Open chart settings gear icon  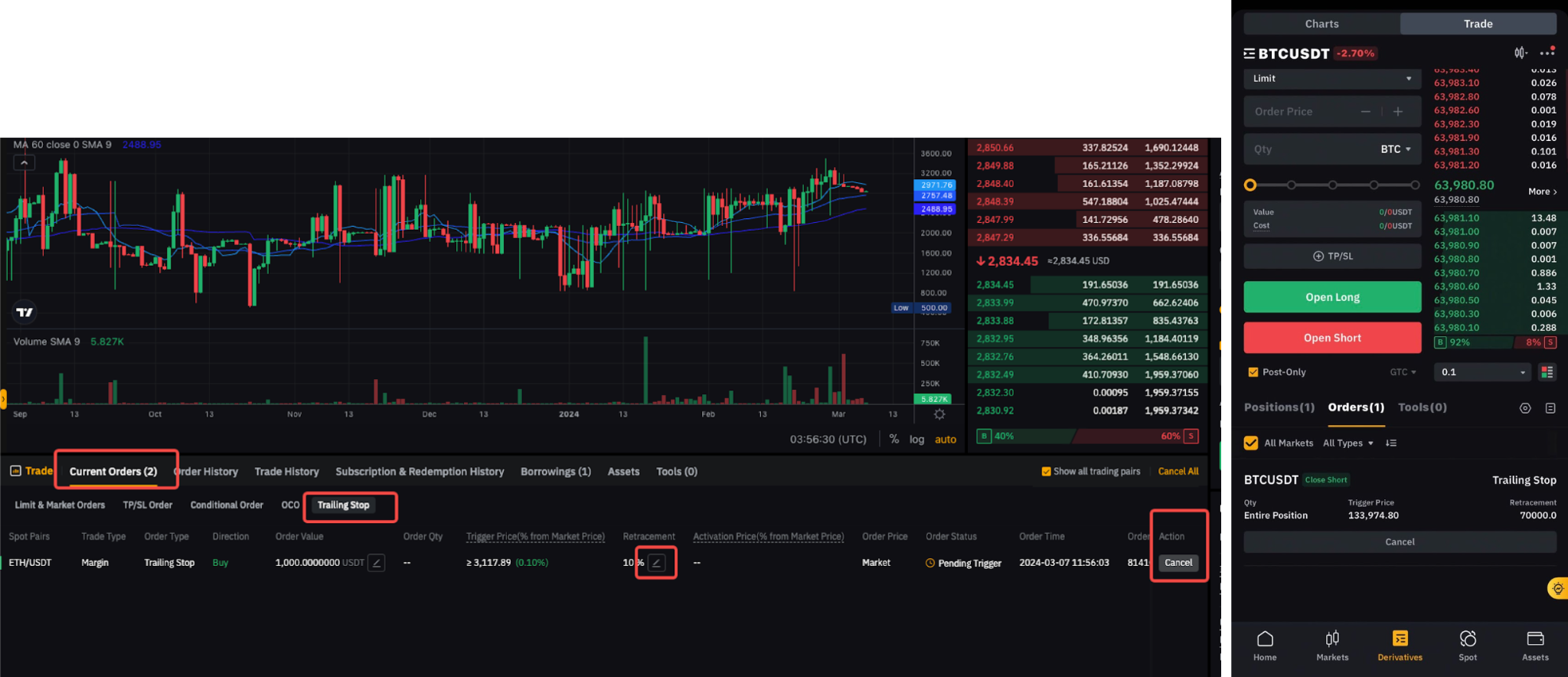coord(939,414)
